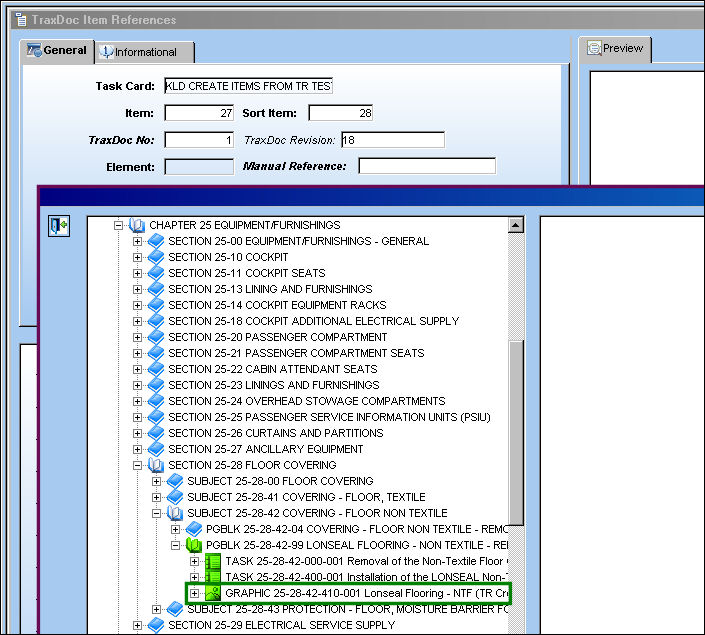
Task: Click the Task Card input field
Action: click(x=249, y=86)
